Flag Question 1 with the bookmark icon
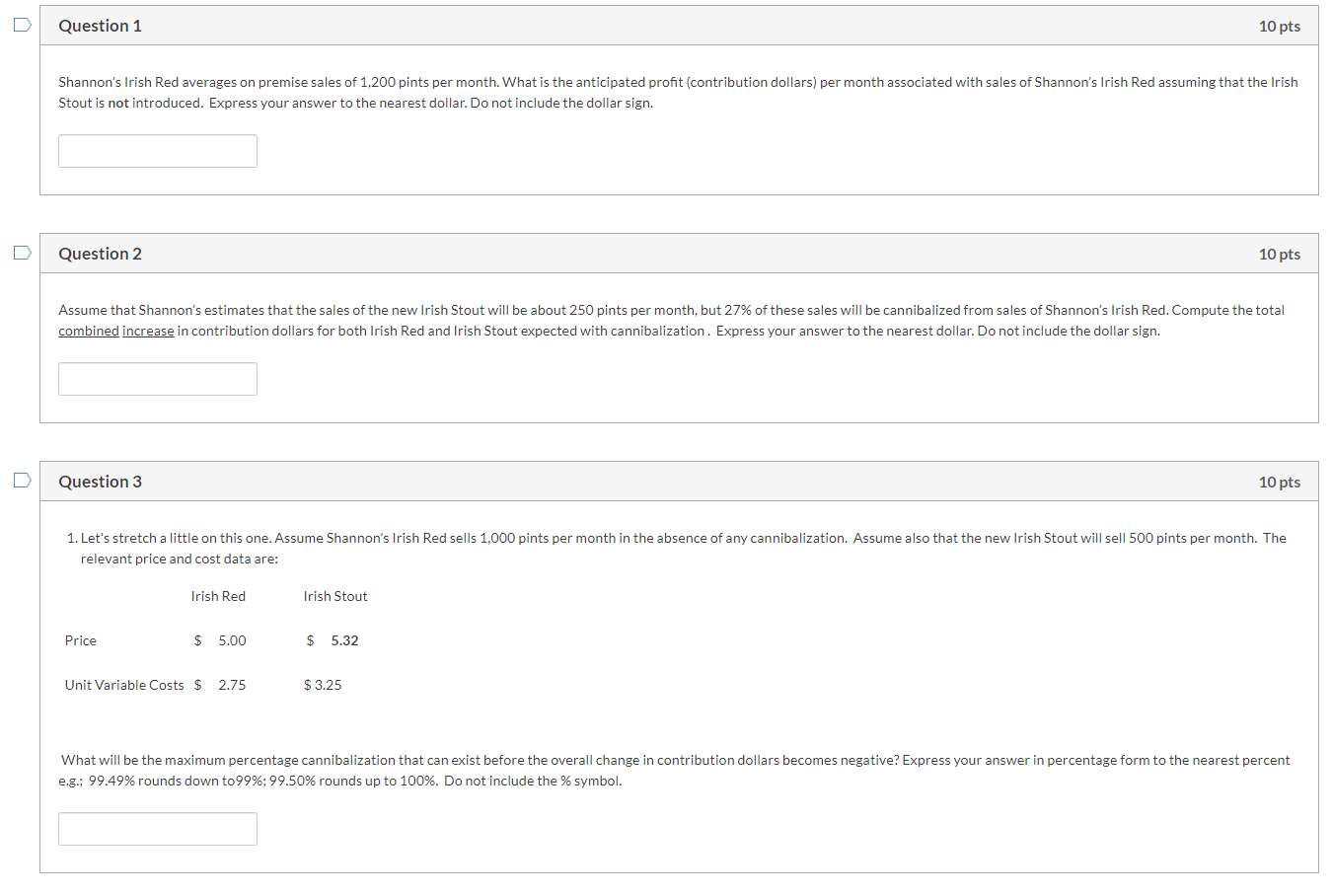Screen dimensions: 1333x896 (22, 25)
